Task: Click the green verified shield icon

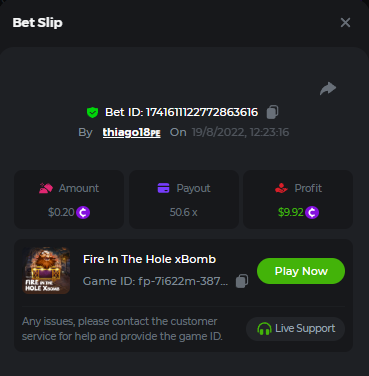Action: coord(92,112)
